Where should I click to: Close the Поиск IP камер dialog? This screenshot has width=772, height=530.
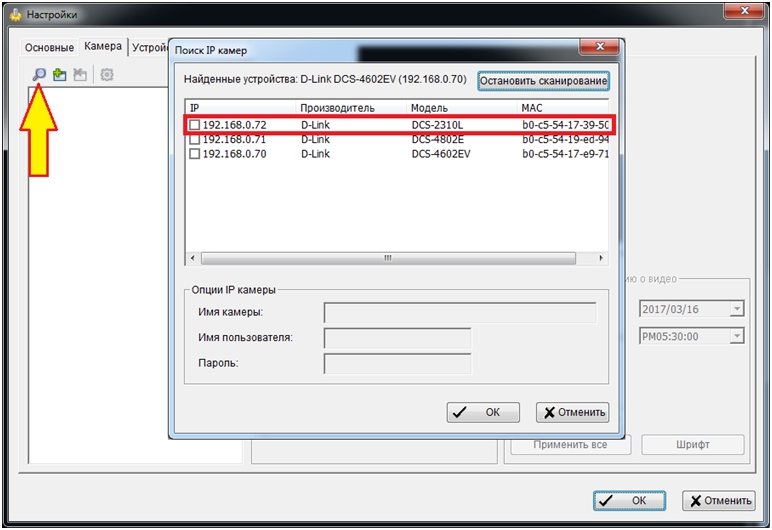(x=598, y=48)
